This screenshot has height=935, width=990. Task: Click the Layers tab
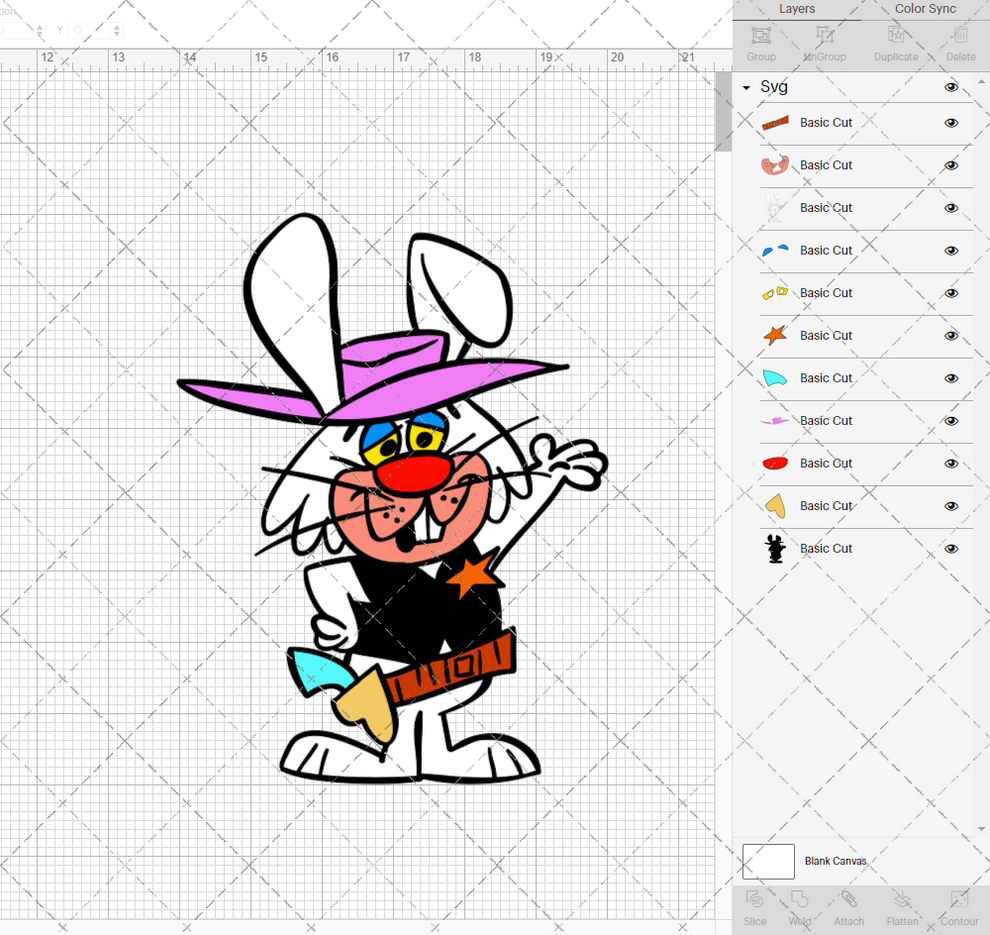797,9
